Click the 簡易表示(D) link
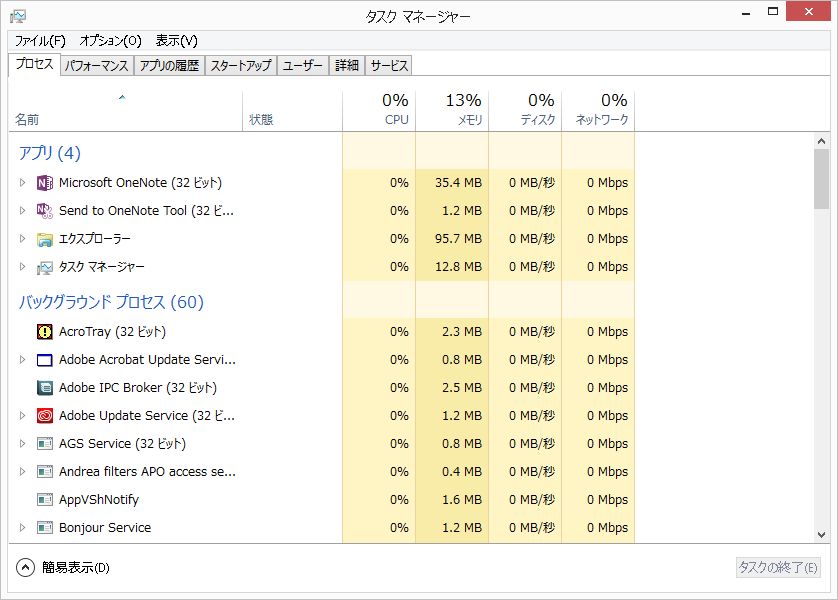Screen dimensions: 838x600 click(75, 567)
